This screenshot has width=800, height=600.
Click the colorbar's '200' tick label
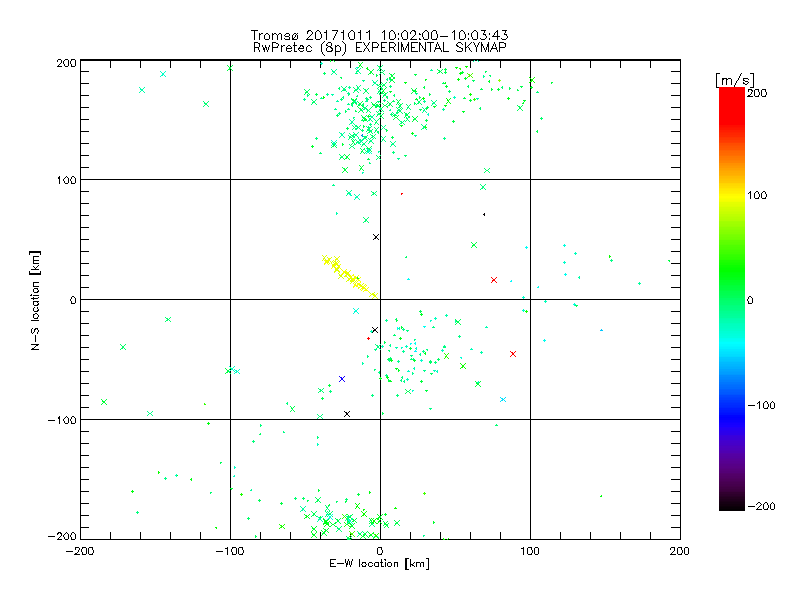757,93
